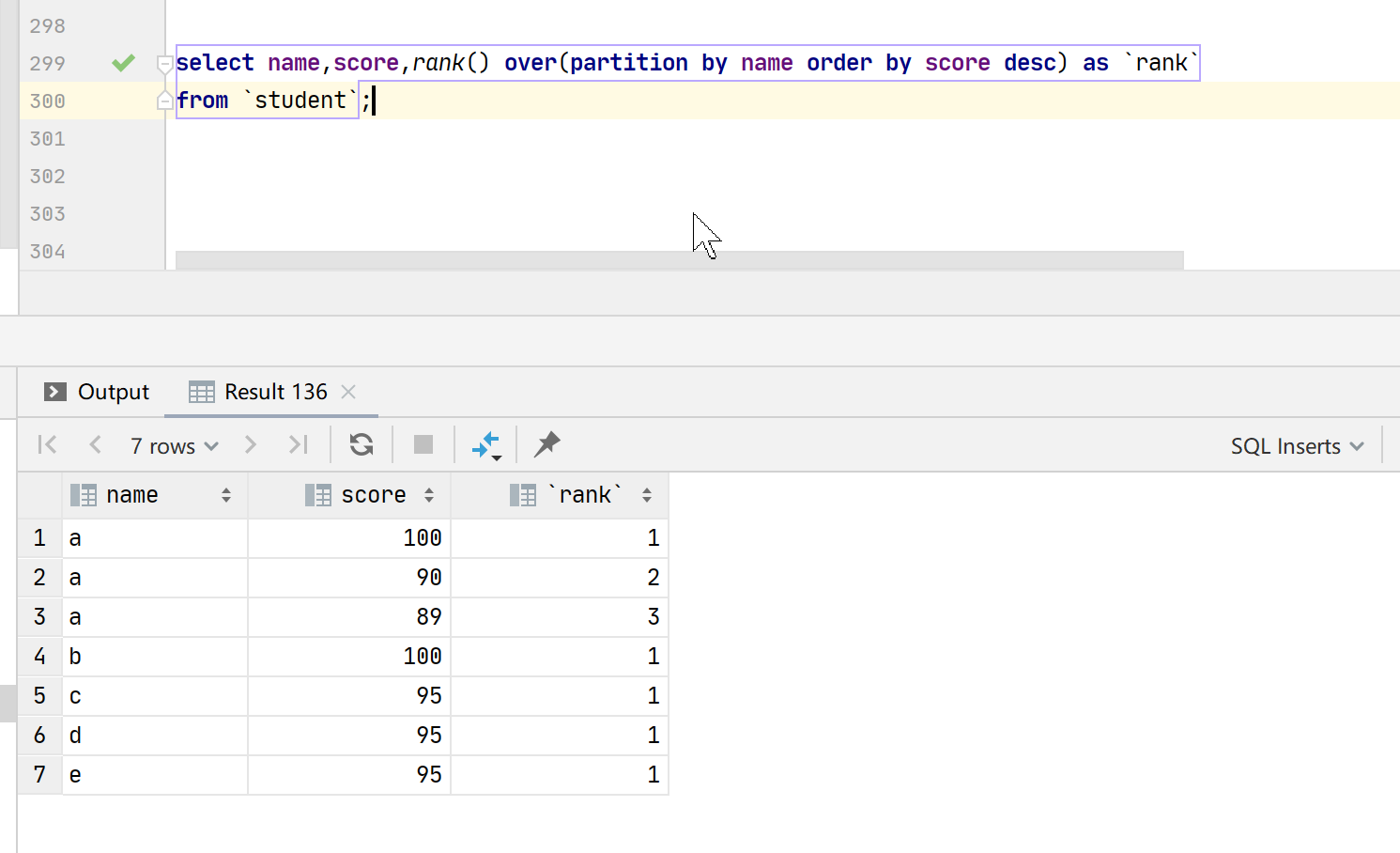Click the first page navigation icon

(x=47, y=444)
